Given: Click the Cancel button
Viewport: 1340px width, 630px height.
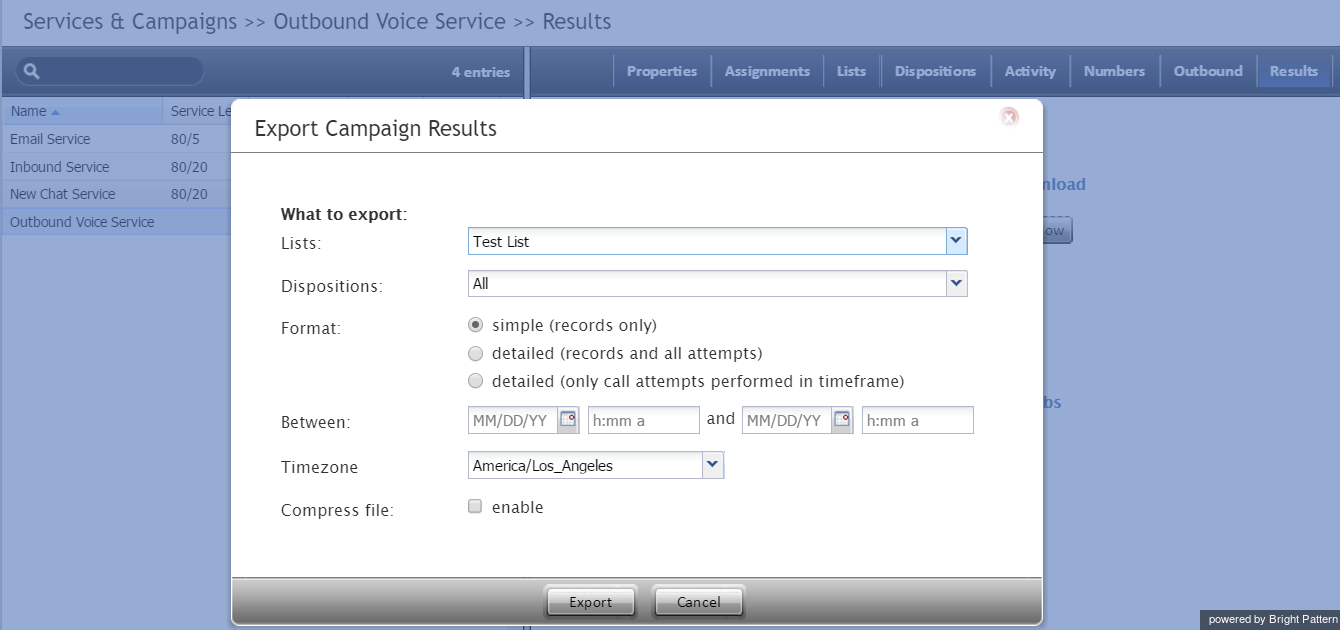Looking at the screenshot, I should pyautogui.click(x=698, y=602).
